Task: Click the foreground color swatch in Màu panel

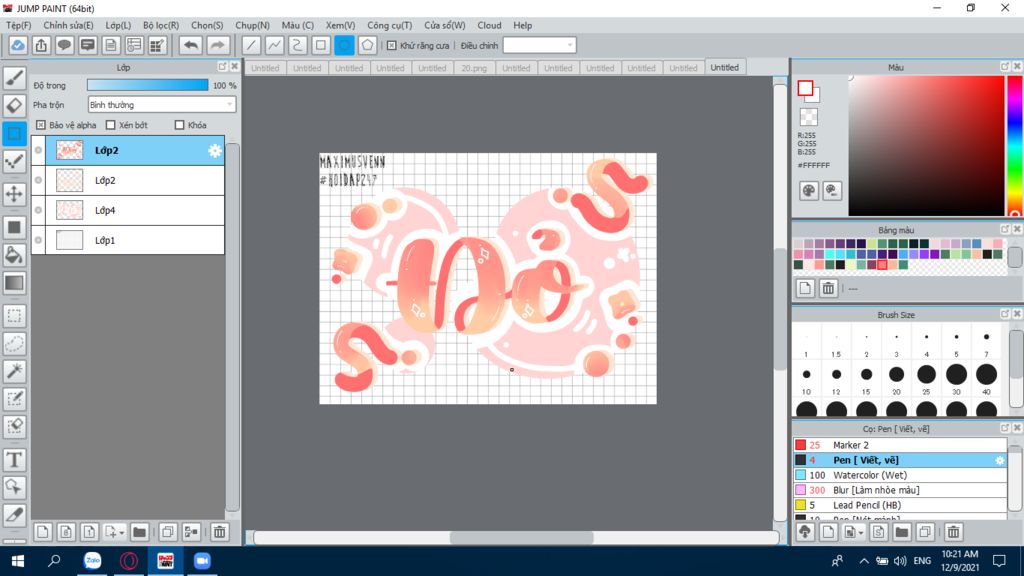Action: click(805, 88)
